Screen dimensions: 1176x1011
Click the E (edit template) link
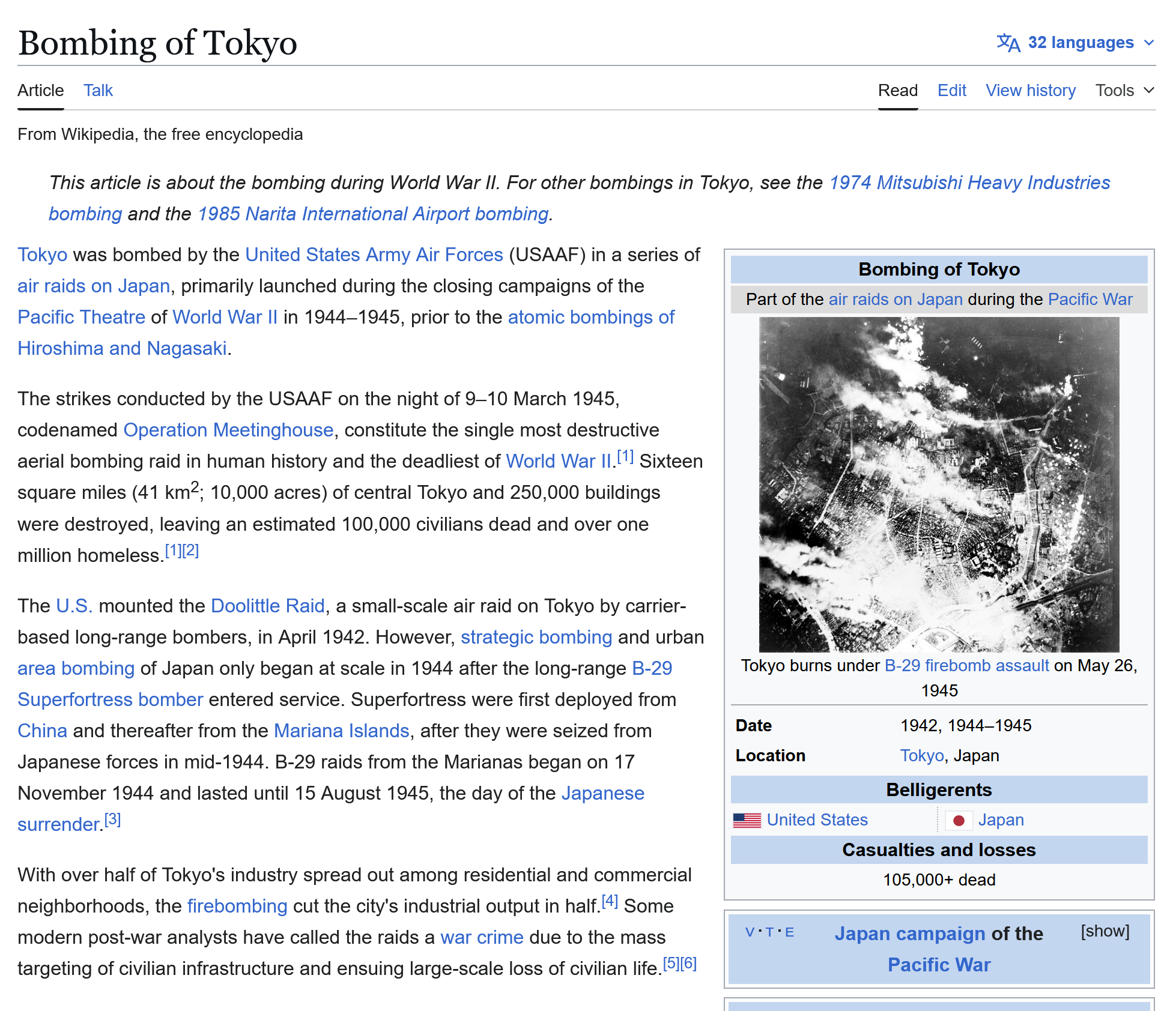(789, 932)
